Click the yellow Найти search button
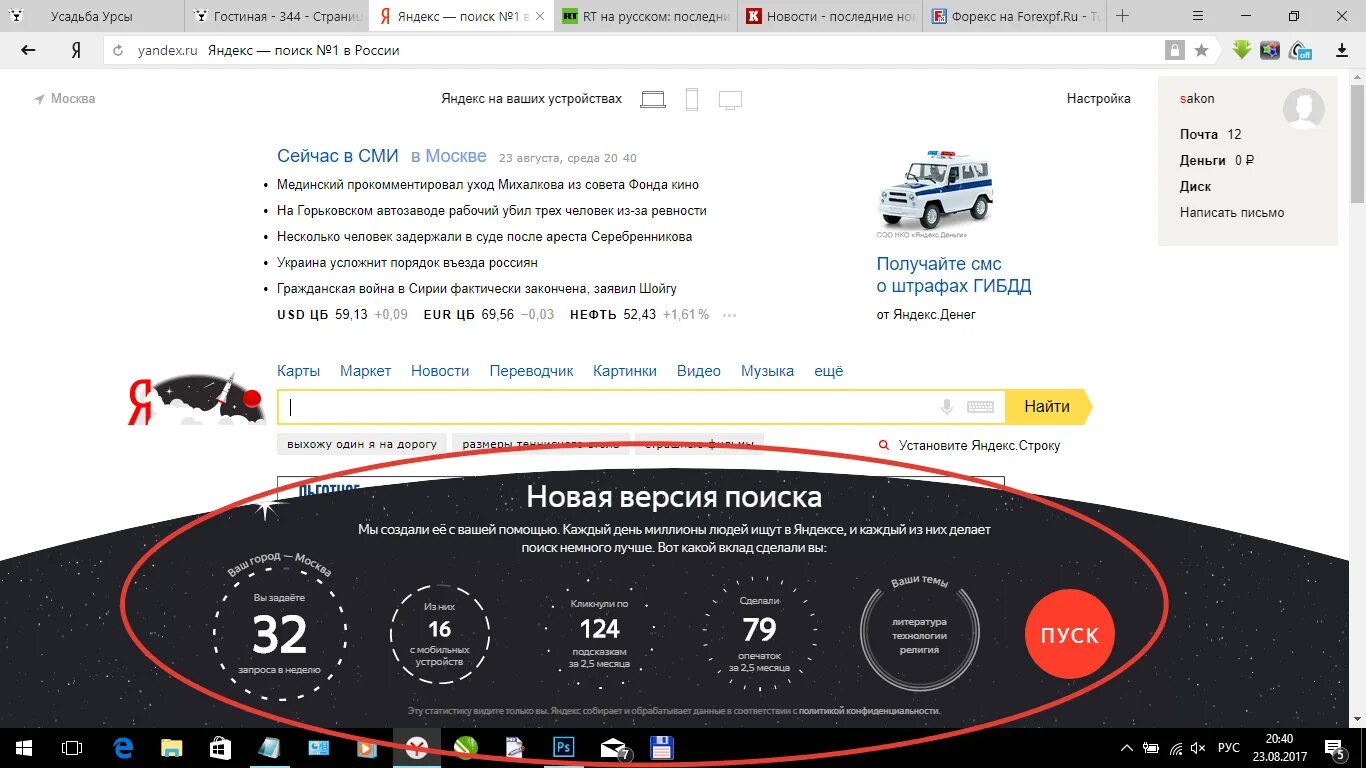1366x768 pixels. (x=1048, y=407)
